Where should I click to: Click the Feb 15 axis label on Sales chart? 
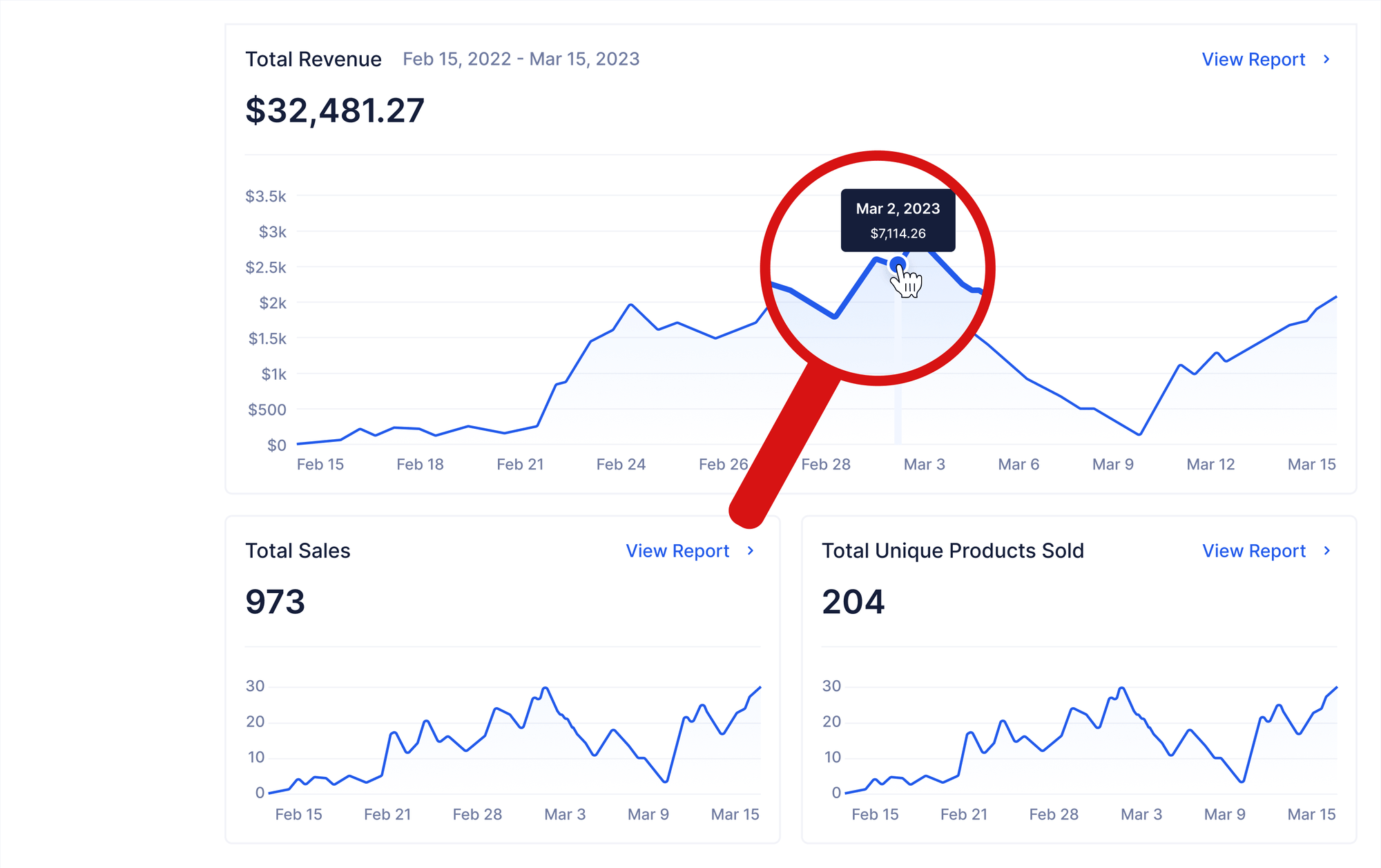point(299,814)
